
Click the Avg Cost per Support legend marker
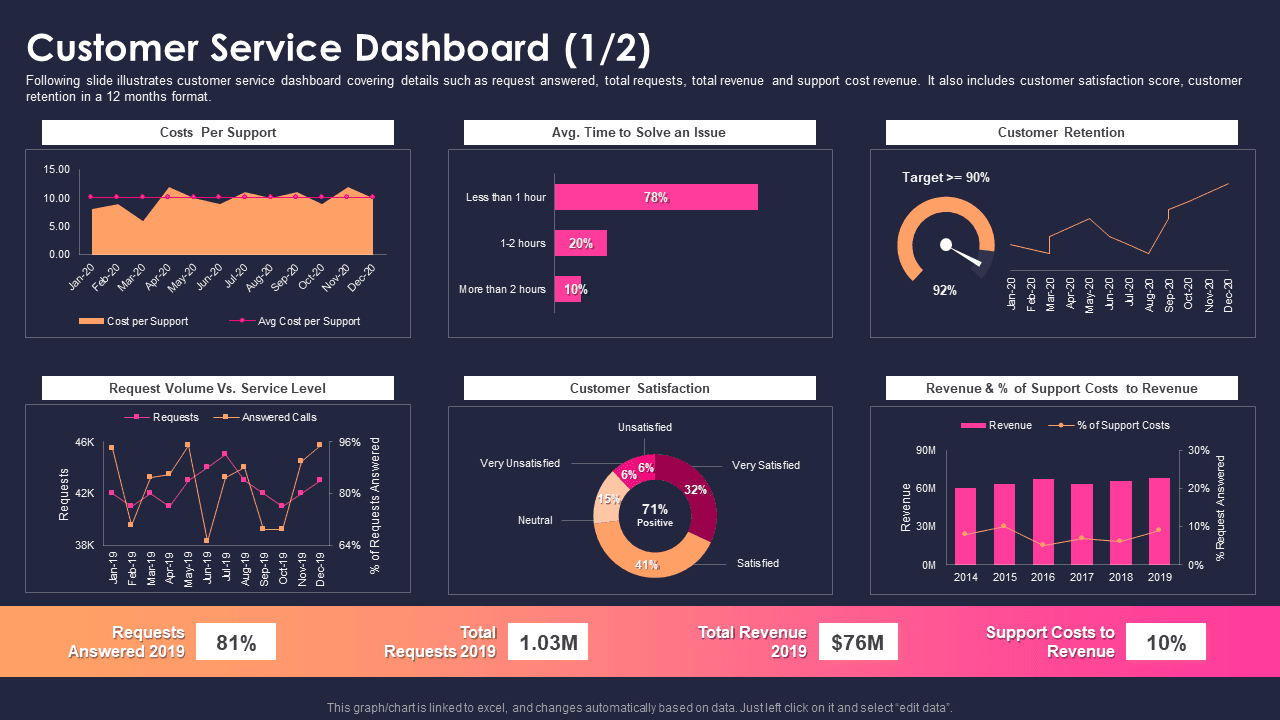(242, 321)
